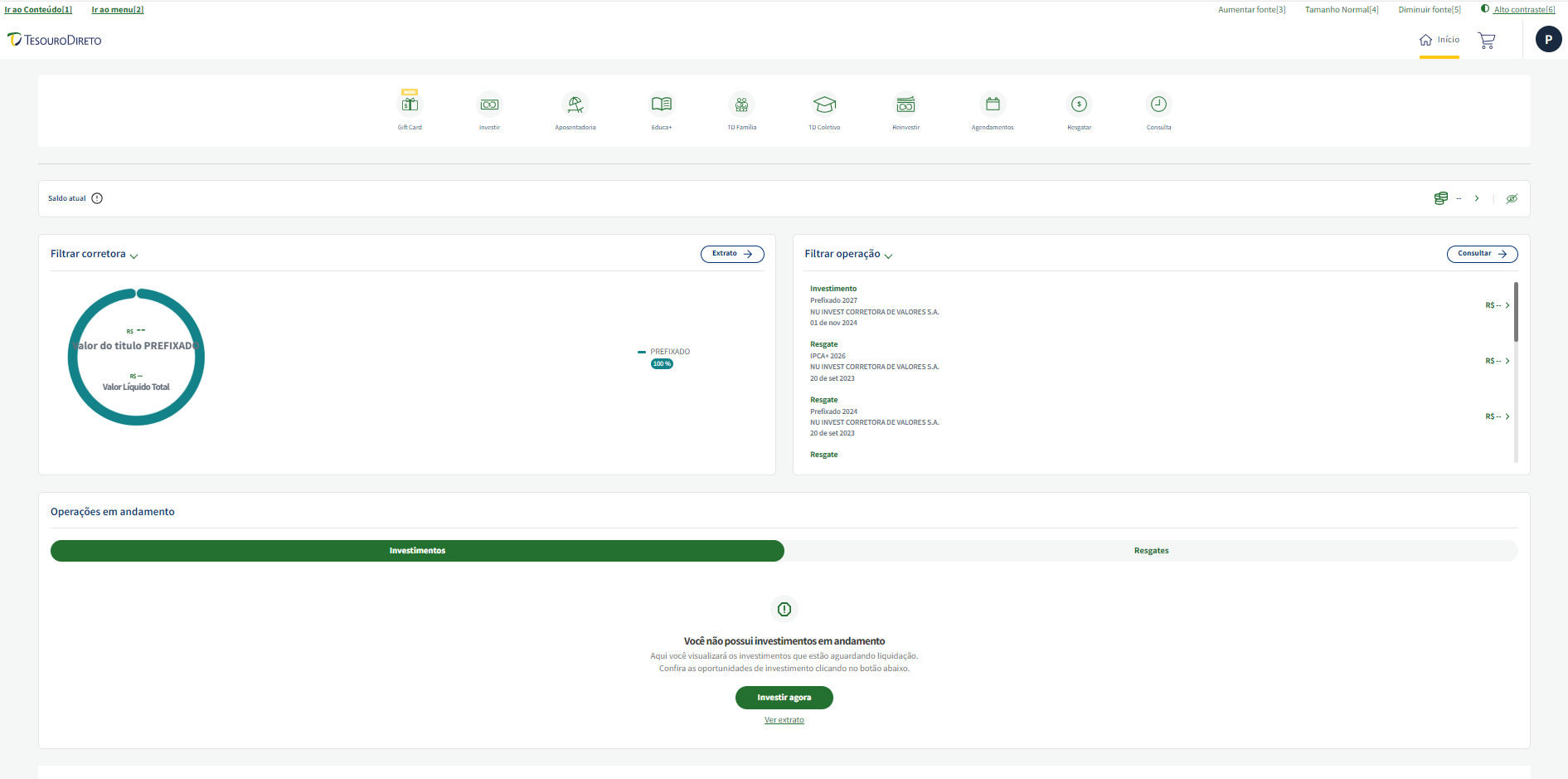Click the Extrato button
Image resolution: width=1568 pixels, height=779 pixels.
click(x=732, y=254)
